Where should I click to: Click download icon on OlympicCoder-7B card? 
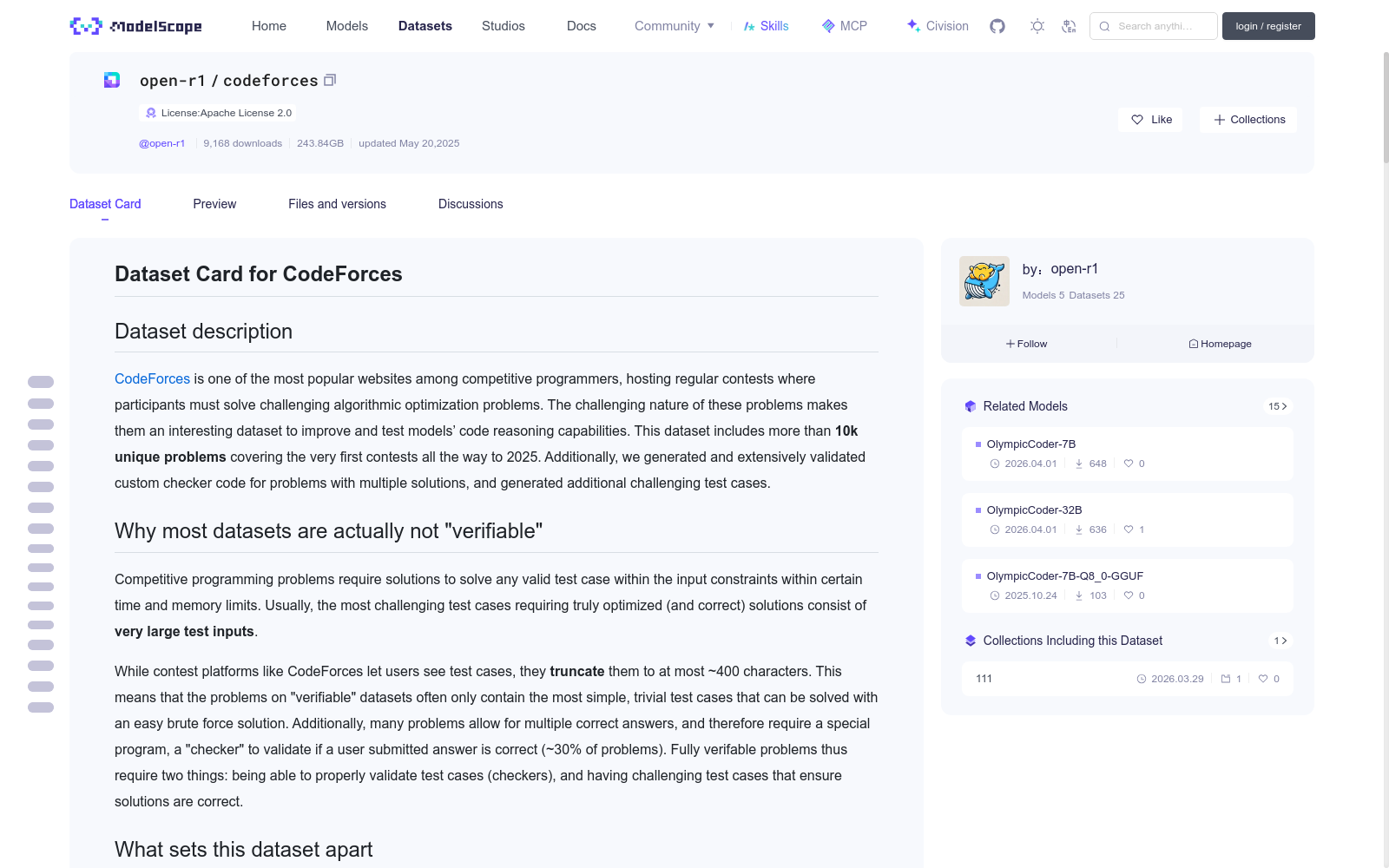click(1079, 464)
